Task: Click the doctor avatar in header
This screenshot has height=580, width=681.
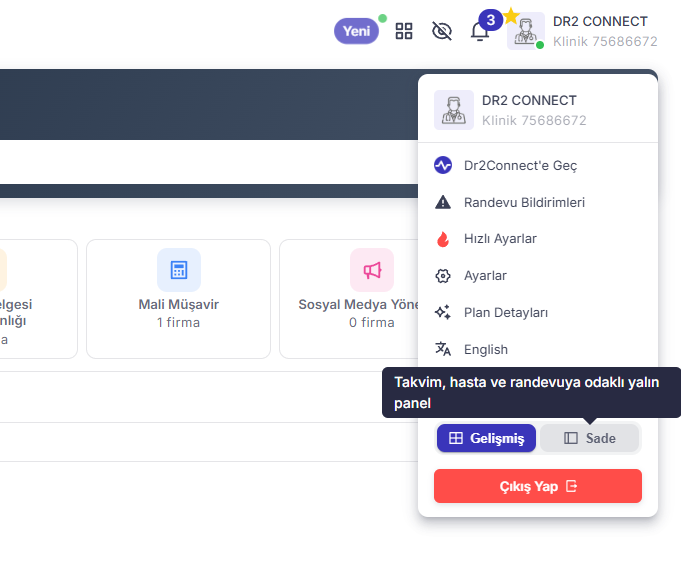Action: (526, 31)
